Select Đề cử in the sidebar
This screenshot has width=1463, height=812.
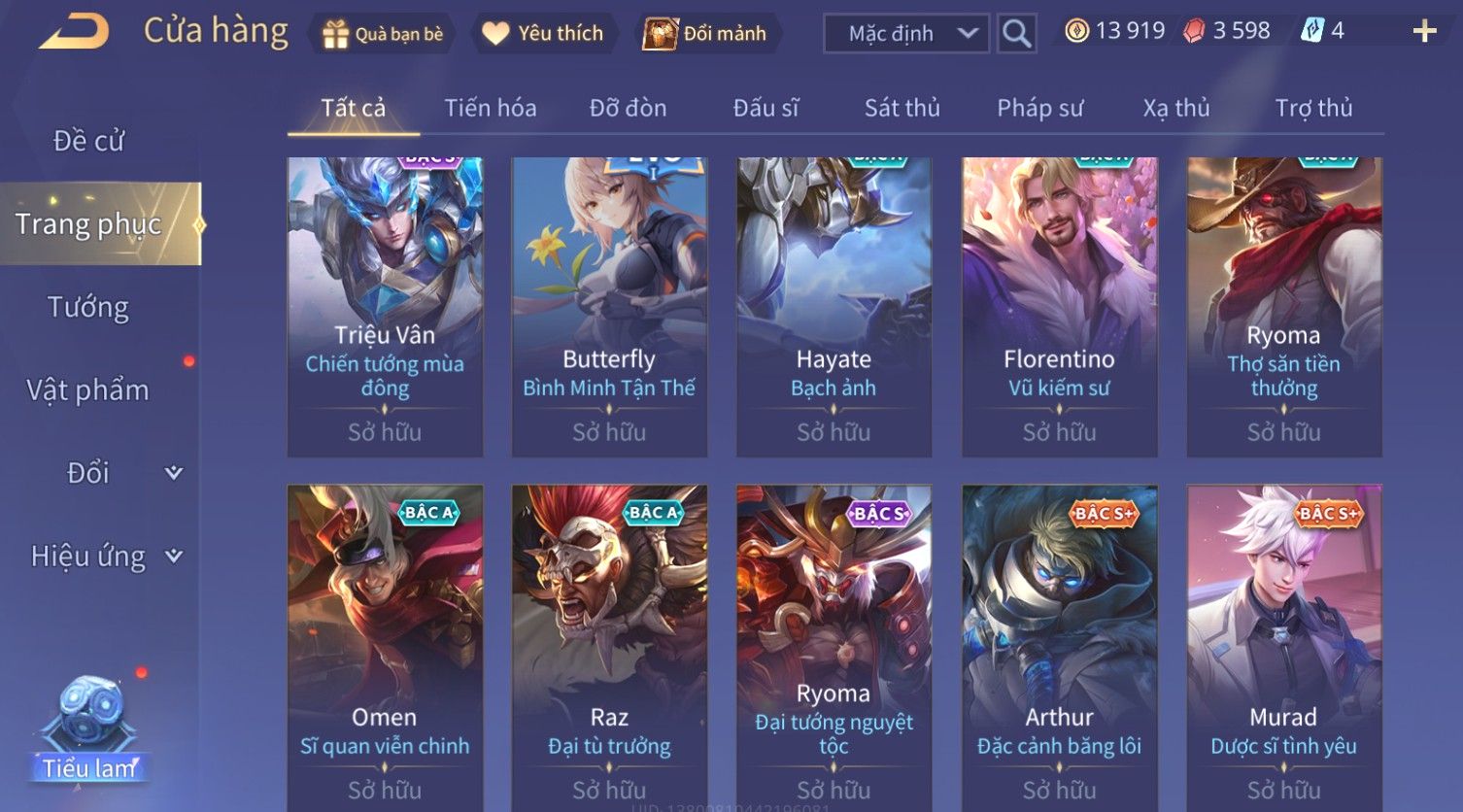pos(88,141)
